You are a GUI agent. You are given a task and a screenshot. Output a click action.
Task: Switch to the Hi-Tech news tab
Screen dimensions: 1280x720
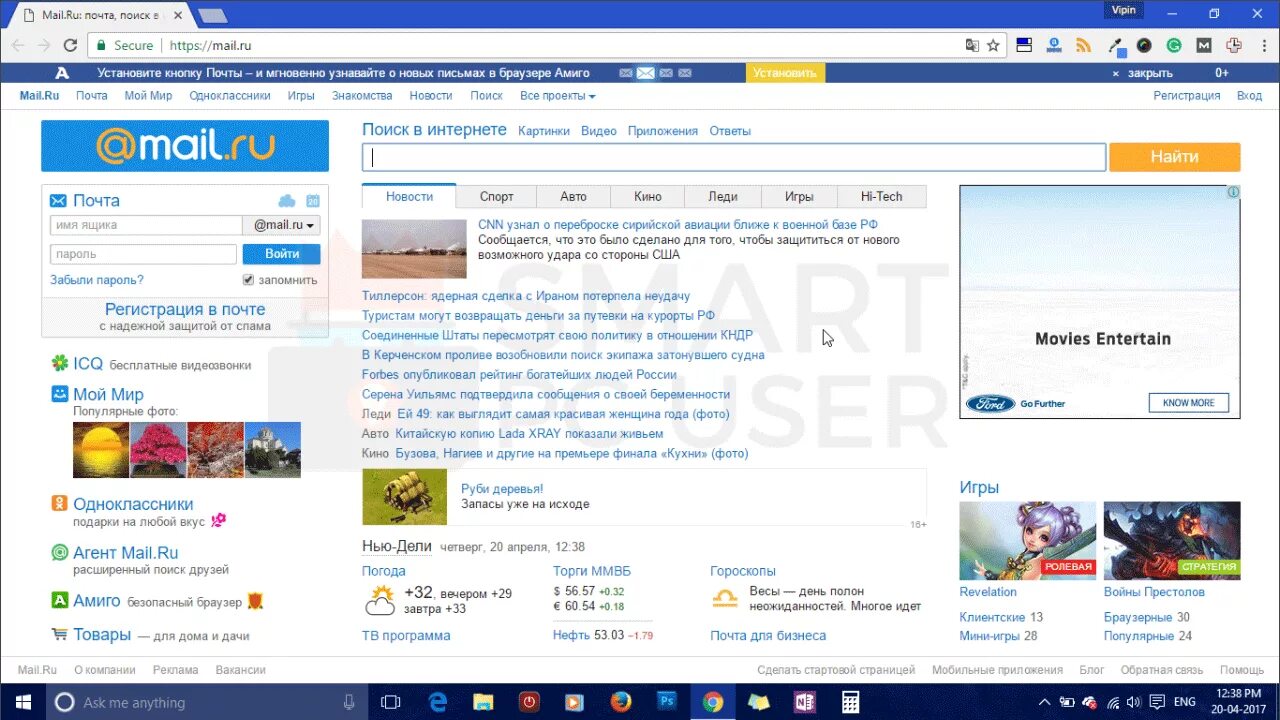click(x=881, y=197)
